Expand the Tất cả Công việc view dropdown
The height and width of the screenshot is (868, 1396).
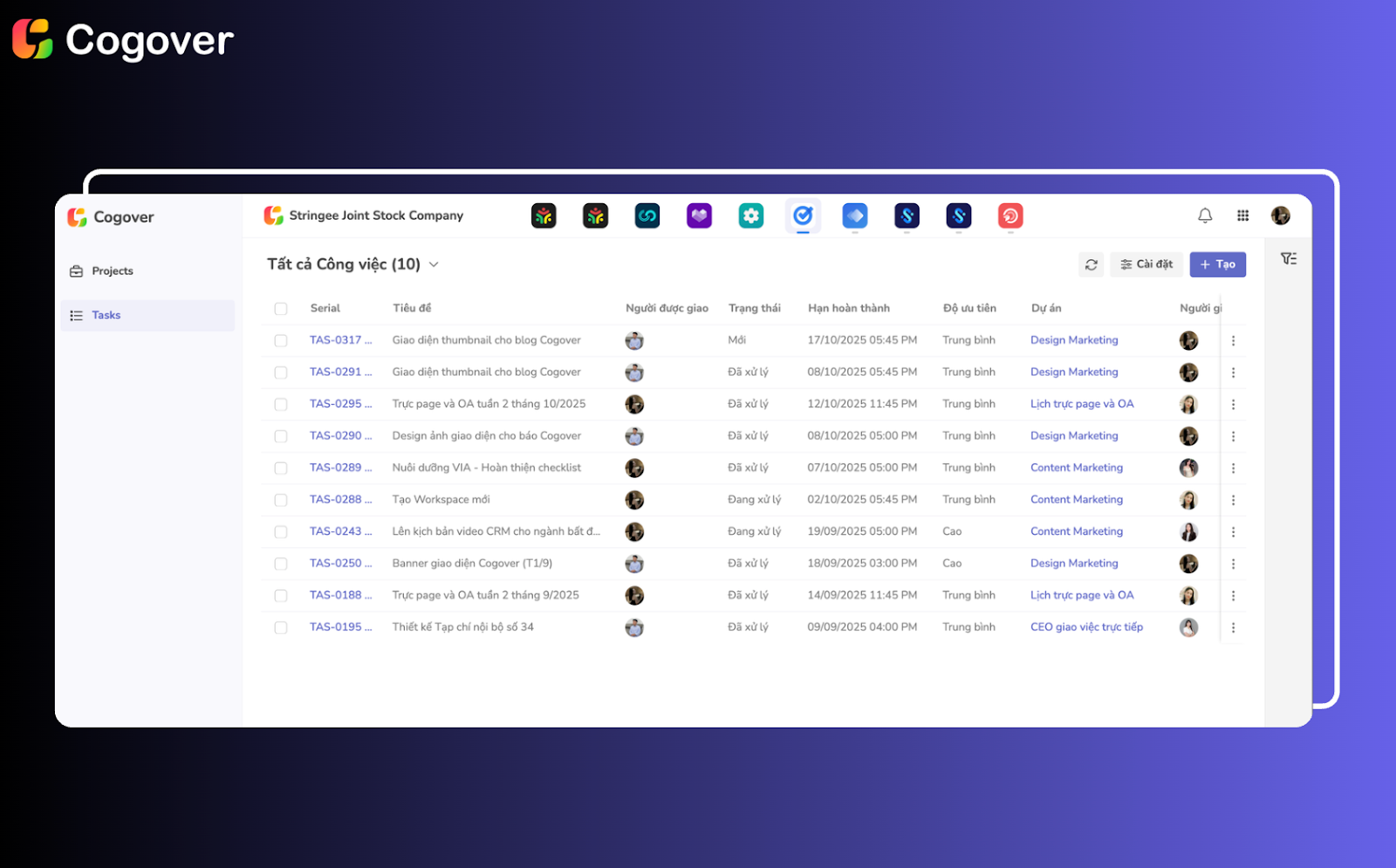pyautogui.click(x=434, y=264)
